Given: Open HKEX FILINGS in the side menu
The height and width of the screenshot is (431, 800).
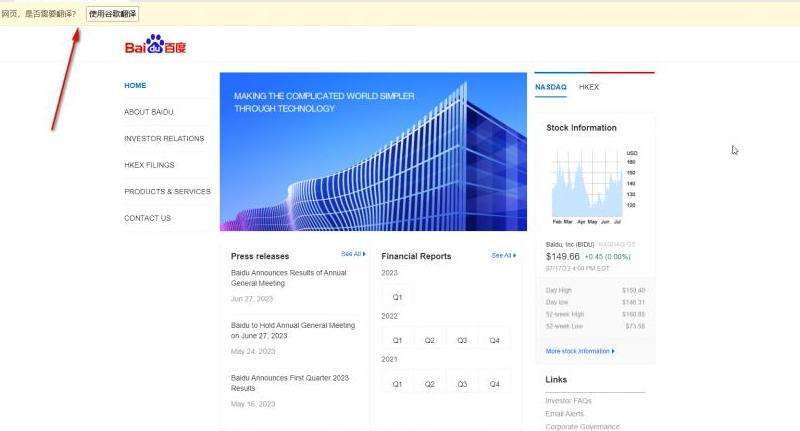Looking at the screenshot, I should (149, 165).
